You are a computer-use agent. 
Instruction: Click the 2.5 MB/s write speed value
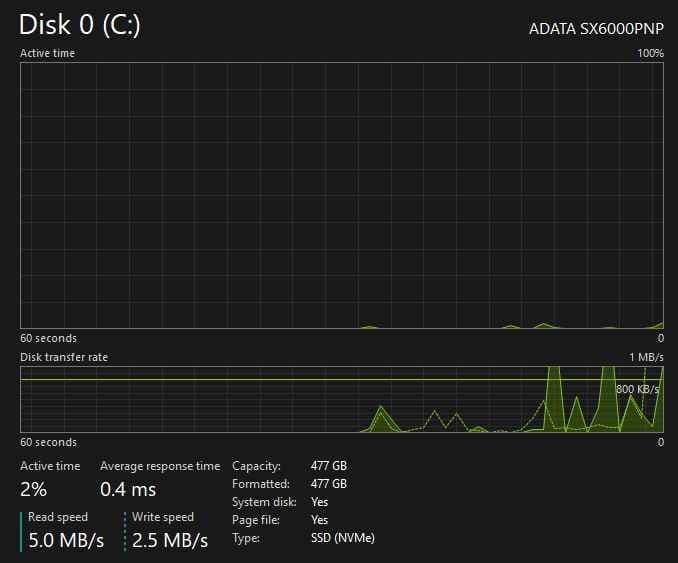click(170, 541)
